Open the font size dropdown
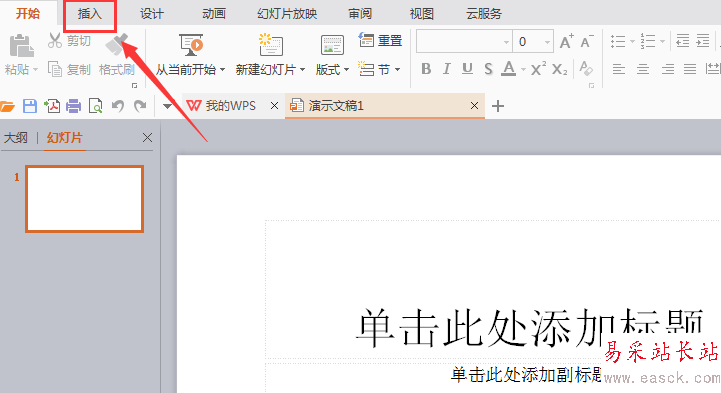 point(547,42)
